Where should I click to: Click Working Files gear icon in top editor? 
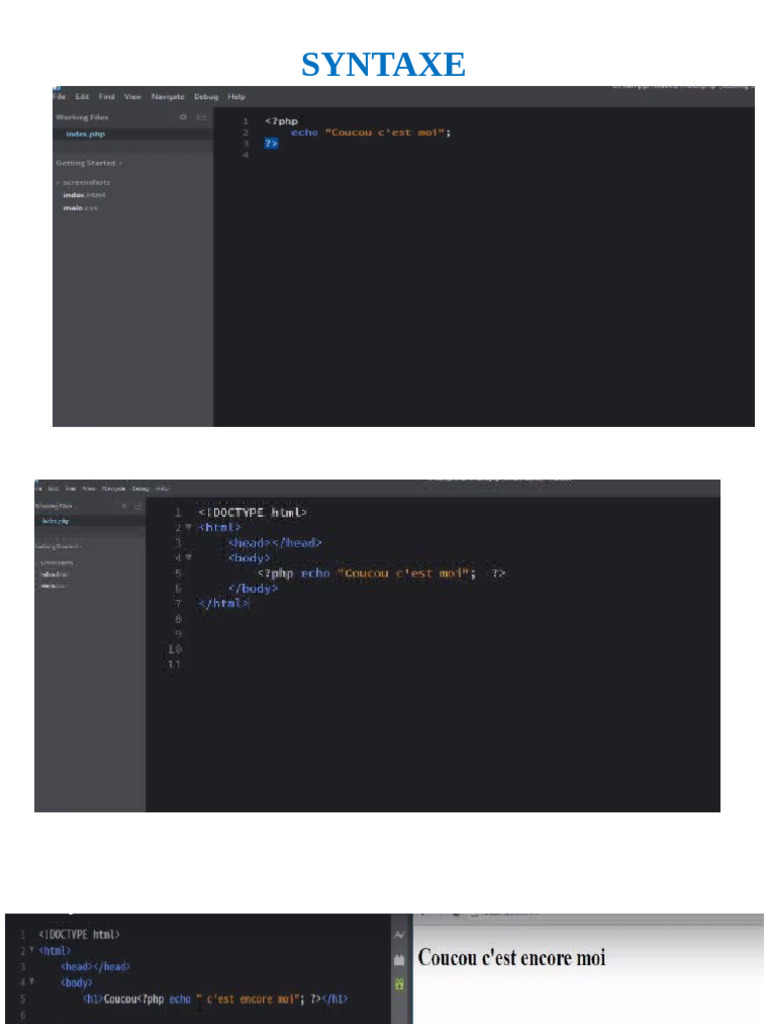coord(183,117)
